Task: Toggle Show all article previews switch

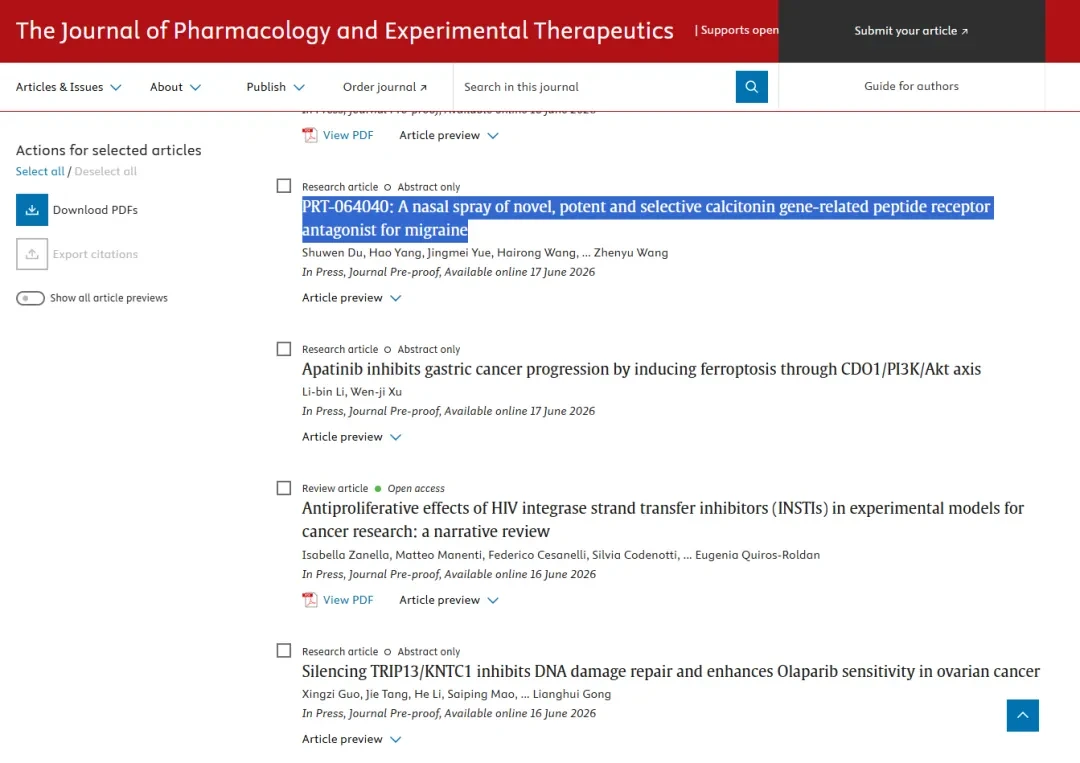Action: (30, 298)
